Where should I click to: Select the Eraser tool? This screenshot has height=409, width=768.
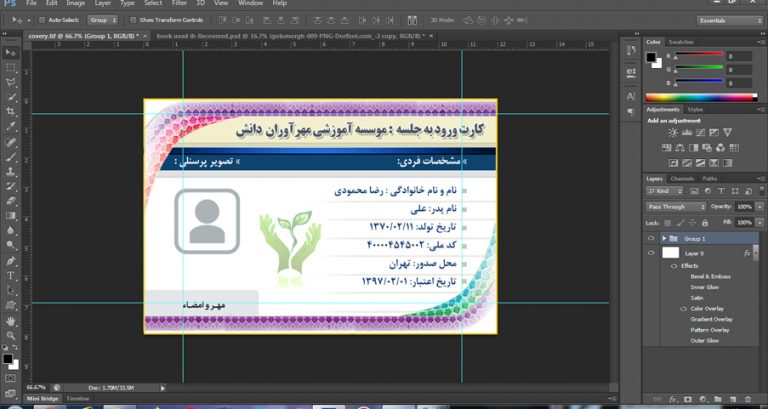tap(10, 201)
